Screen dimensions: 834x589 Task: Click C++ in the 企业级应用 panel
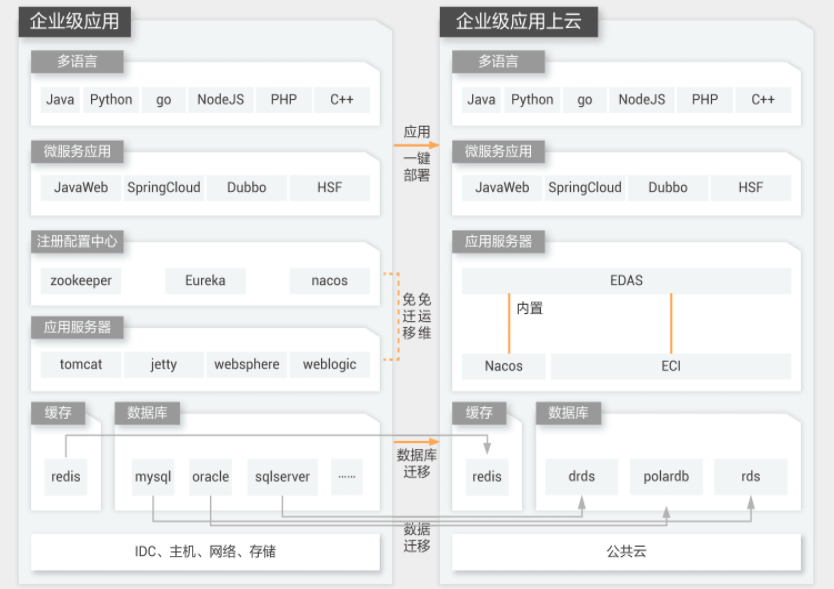pos(341,99)
